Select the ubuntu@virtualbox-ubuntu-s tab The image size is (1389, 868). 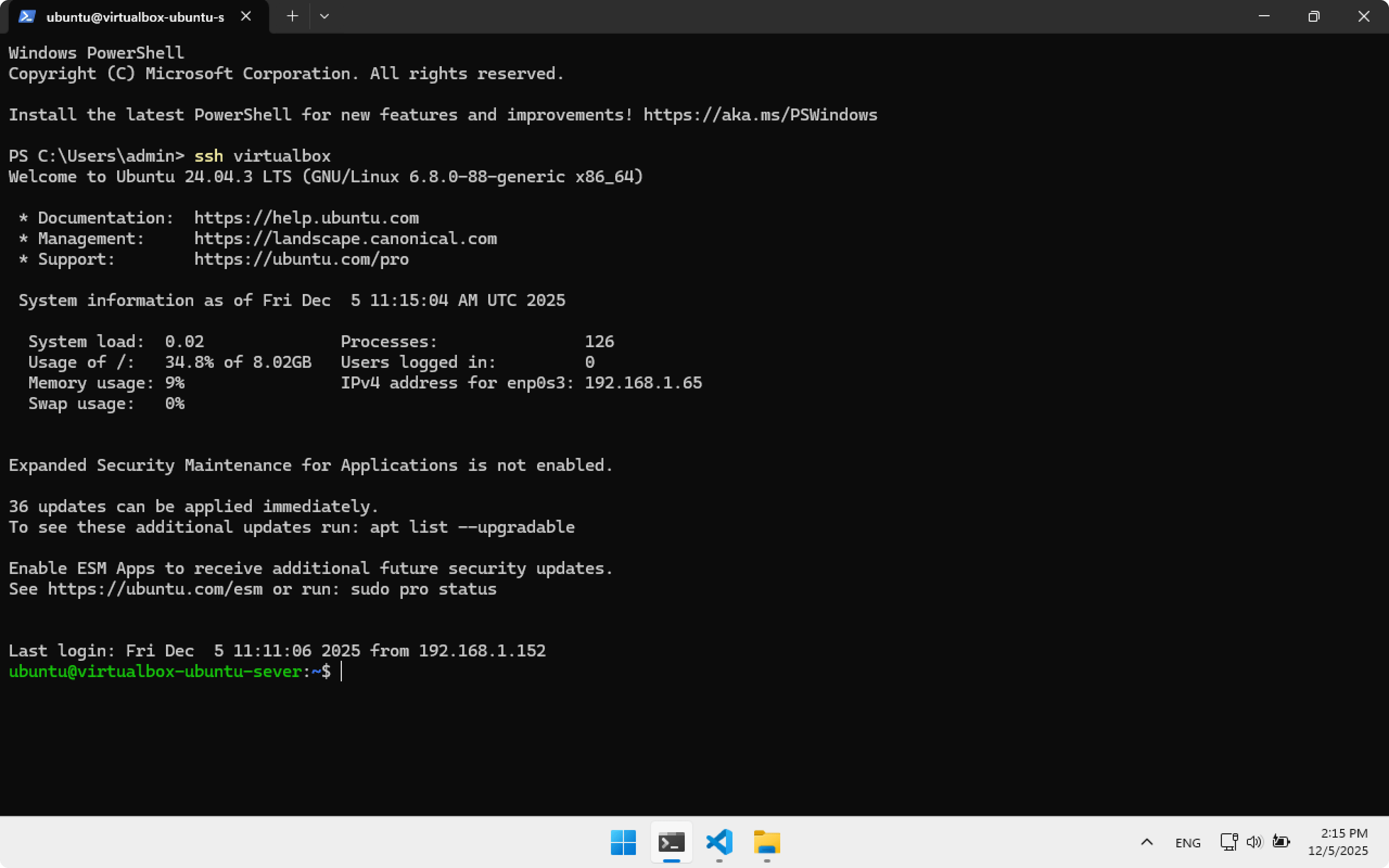[136, 17]
